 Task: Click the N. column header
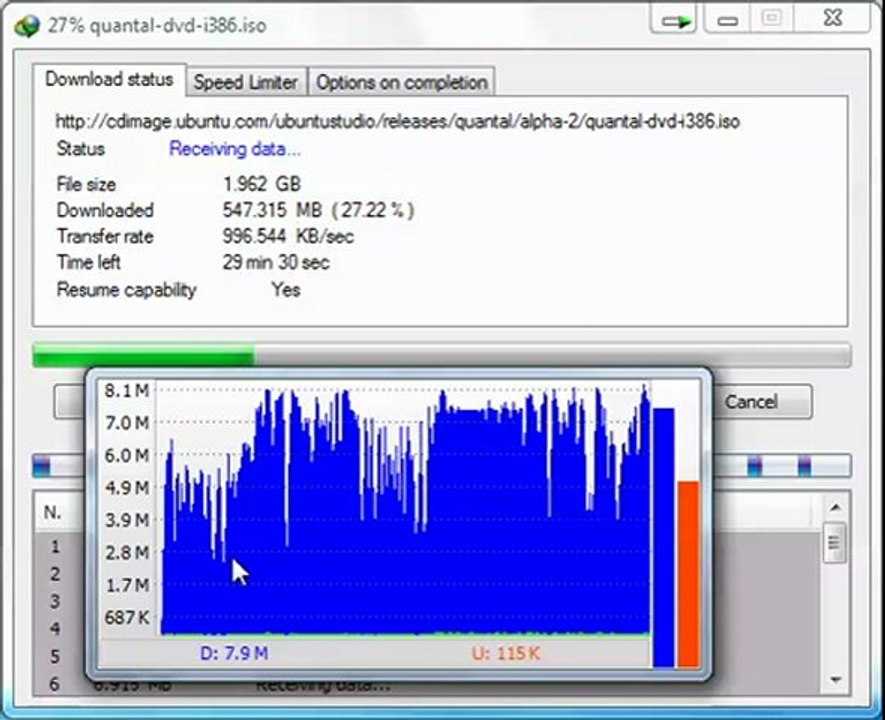pos(52,512)
